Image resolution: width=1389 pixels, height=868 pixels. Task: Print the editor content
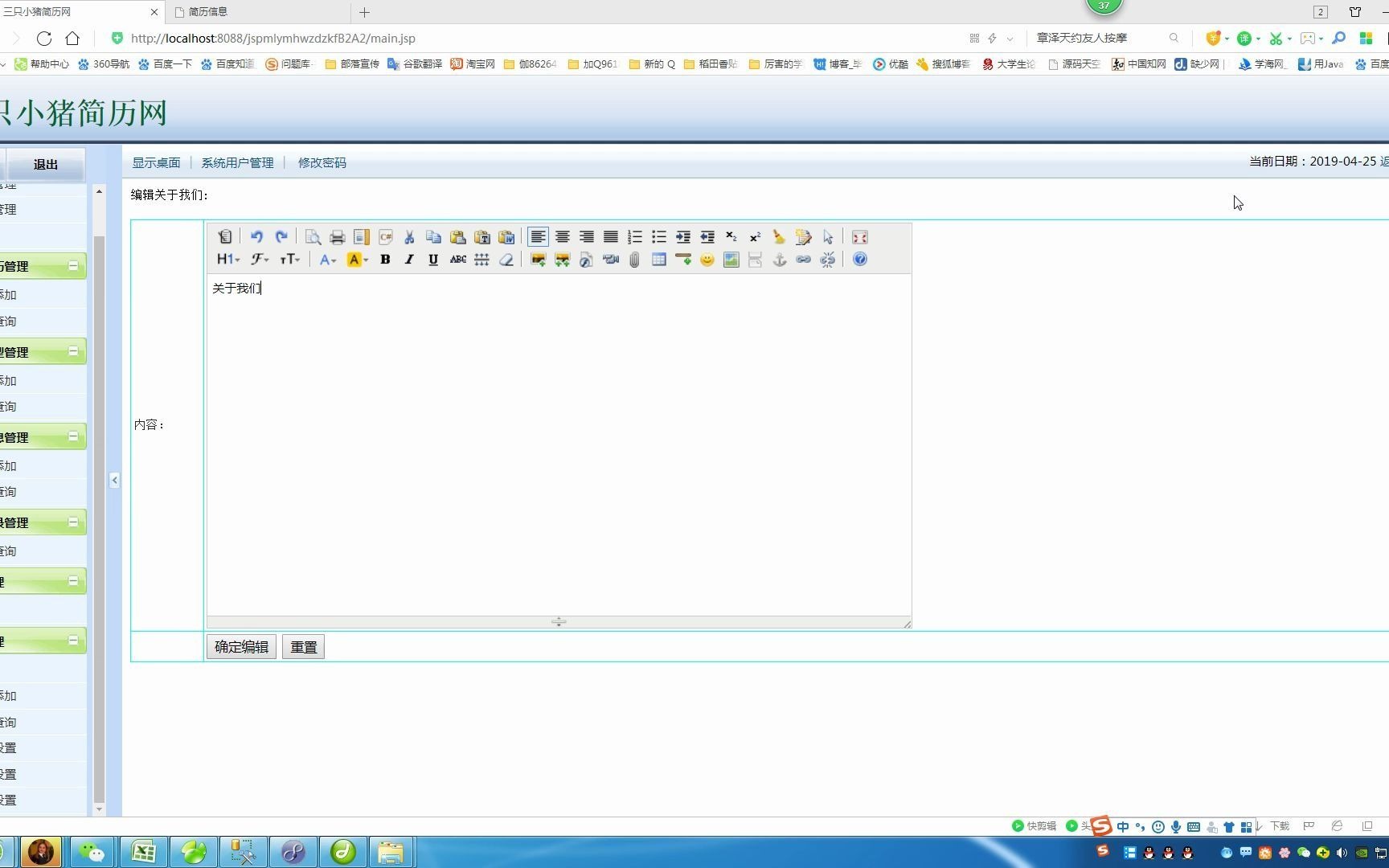tap(337, 237)
